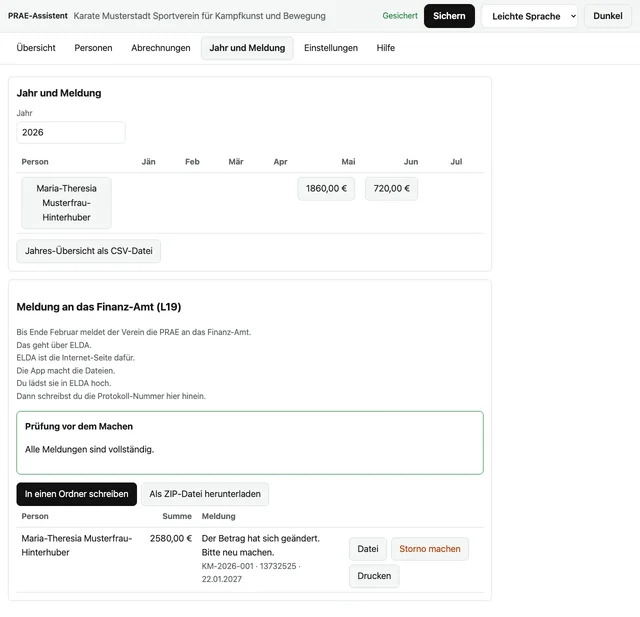640x617 pixels.
Task: Switch to dark mode with Dunkel
Action: pos(608,16)
